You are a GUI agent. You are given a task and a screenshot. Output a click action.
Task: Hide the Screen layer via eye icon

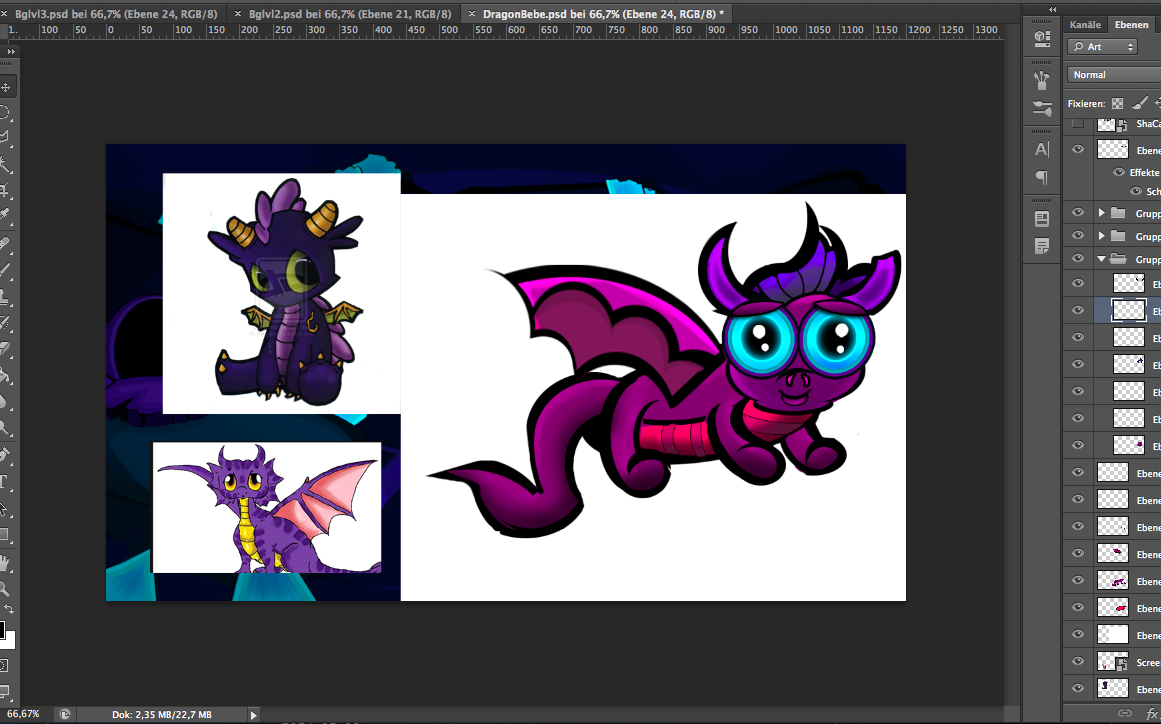pos(1078,662)
